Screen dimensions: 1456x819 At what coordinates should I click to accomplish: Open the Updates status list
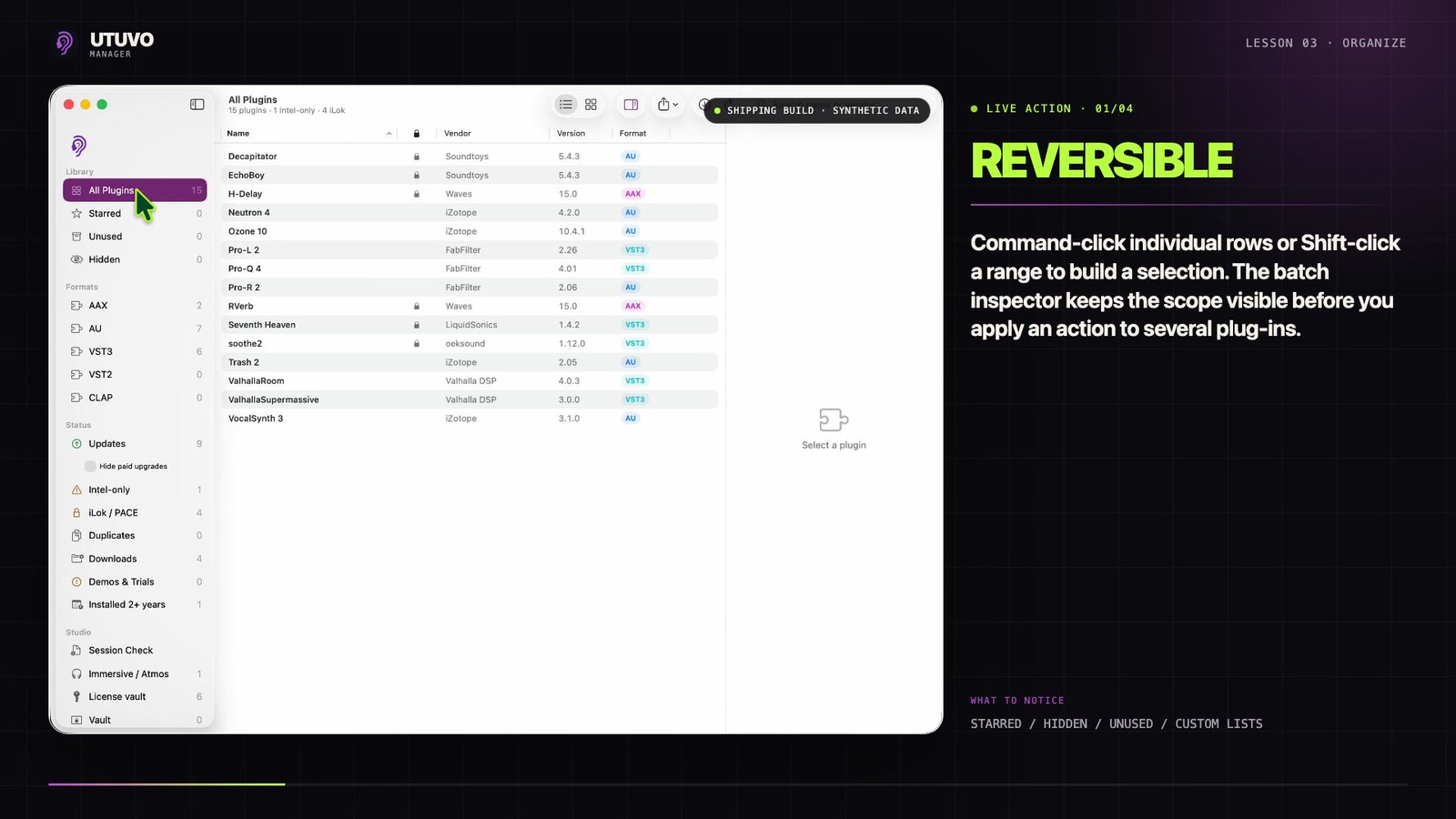(135, 444)
